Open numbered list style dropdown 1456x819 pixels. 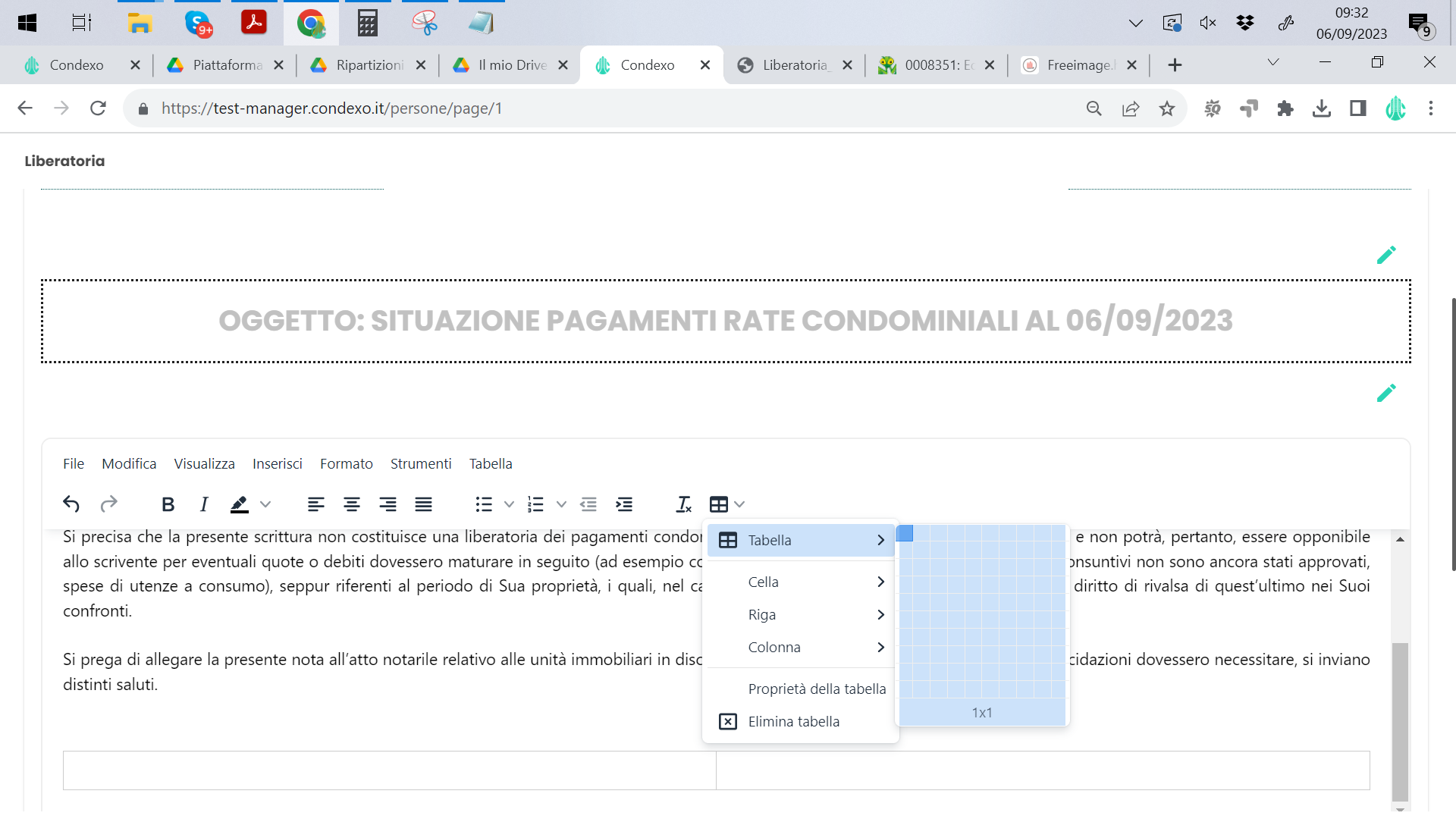(x=561, y=504)
